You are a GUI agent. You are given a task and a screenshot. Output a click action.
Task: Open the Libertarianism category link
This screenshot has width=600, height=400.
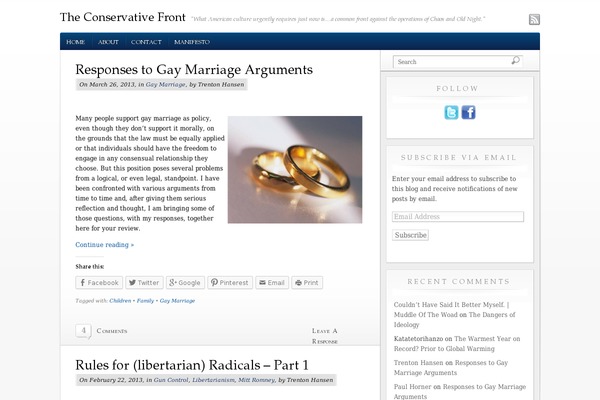[x=214, y=380]
